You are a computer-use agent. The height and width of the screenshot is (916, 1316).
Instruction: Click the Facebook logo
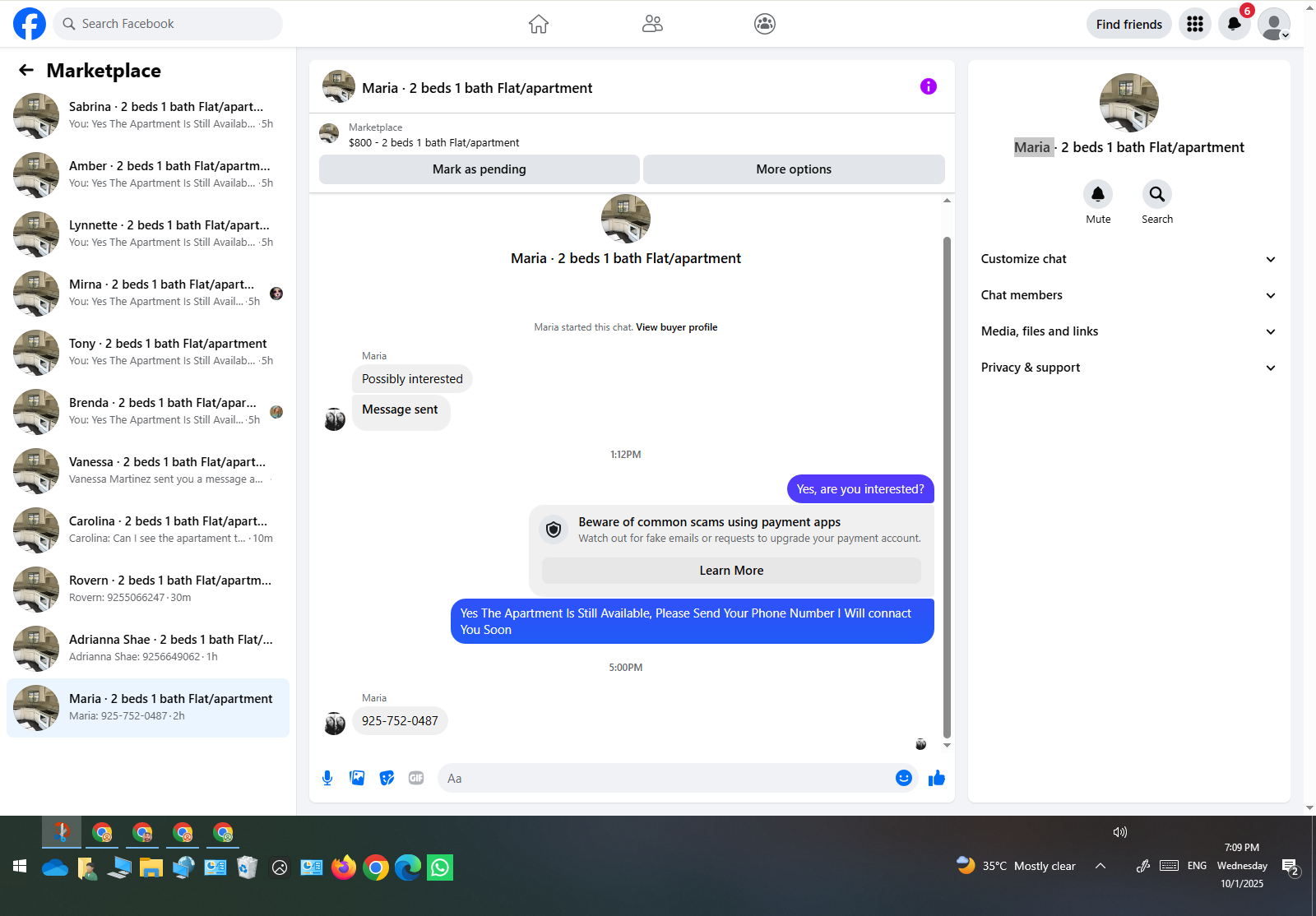30,24
